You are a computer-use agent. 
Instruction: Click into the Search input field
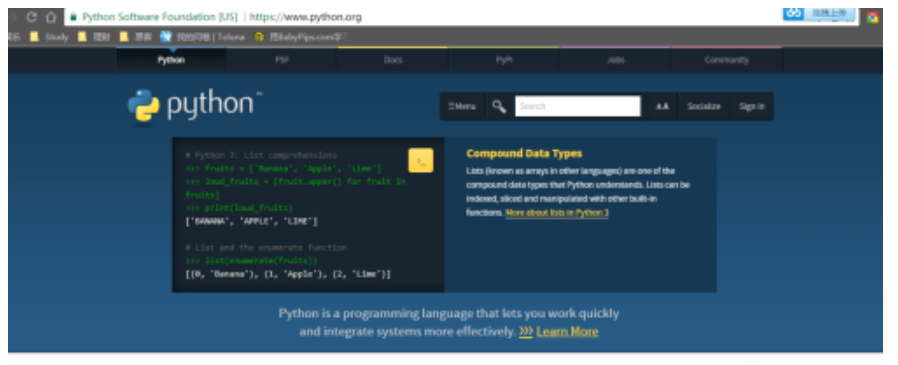pos(577,106)
